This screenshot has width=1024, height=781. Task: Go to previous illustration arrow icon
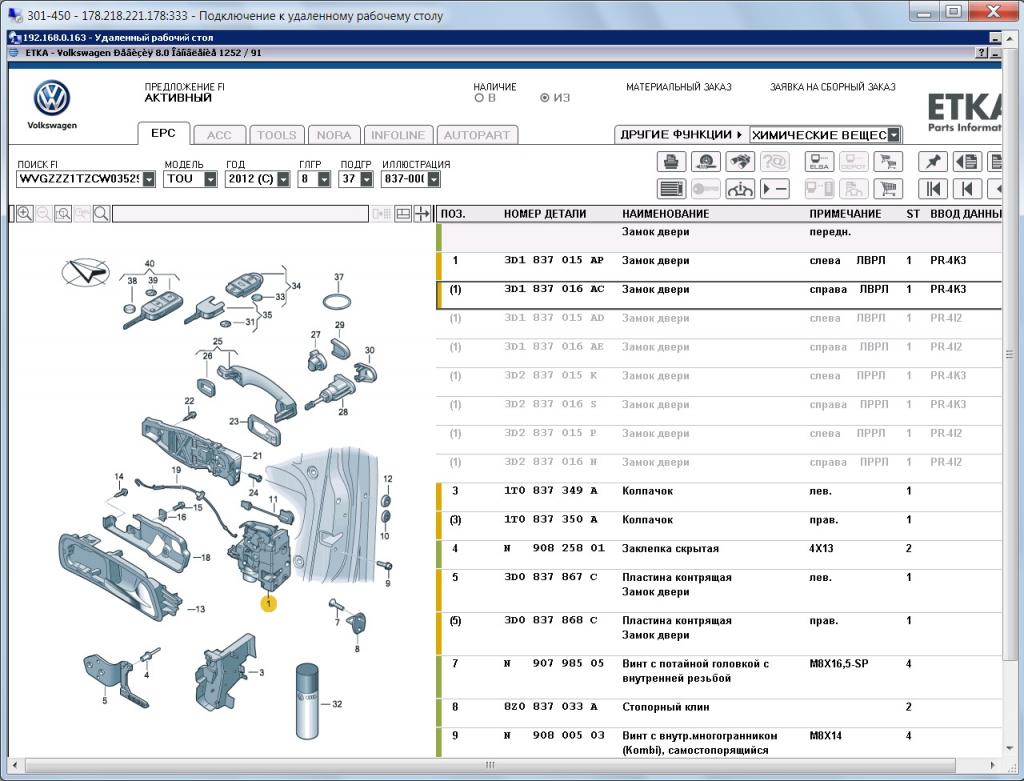(968, 189)
